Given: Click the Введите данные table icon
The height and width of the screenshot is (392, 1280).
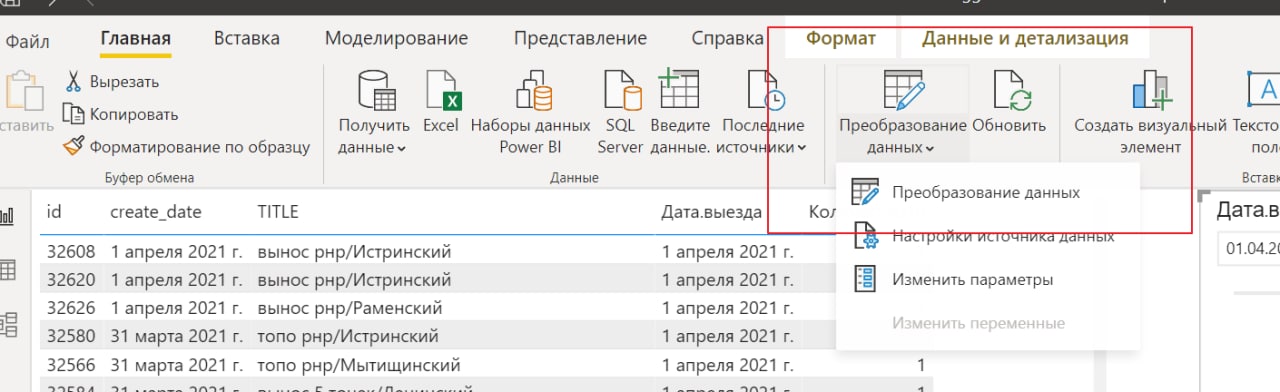Looking at the screenshot, I should pyautogui.click(x=679, y=89).
